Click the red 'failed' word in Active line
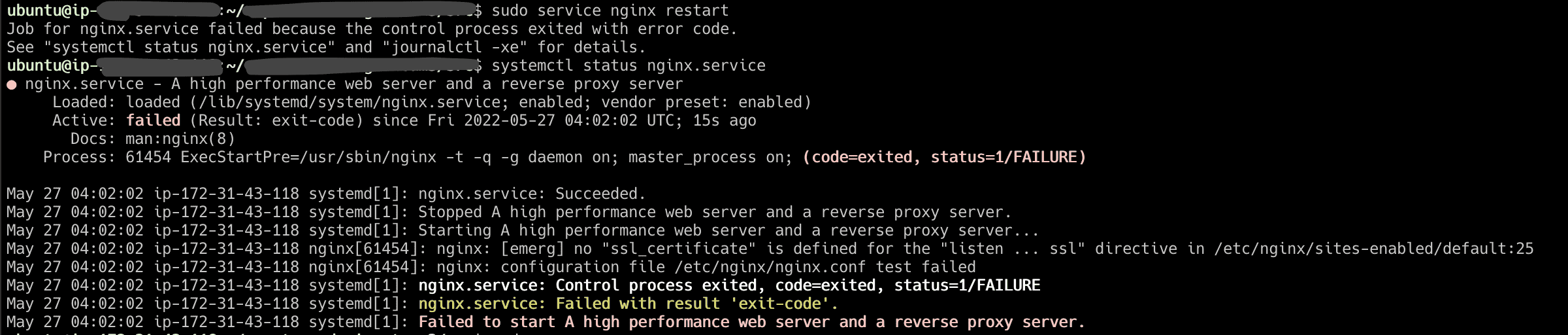 tap(153, 120)
